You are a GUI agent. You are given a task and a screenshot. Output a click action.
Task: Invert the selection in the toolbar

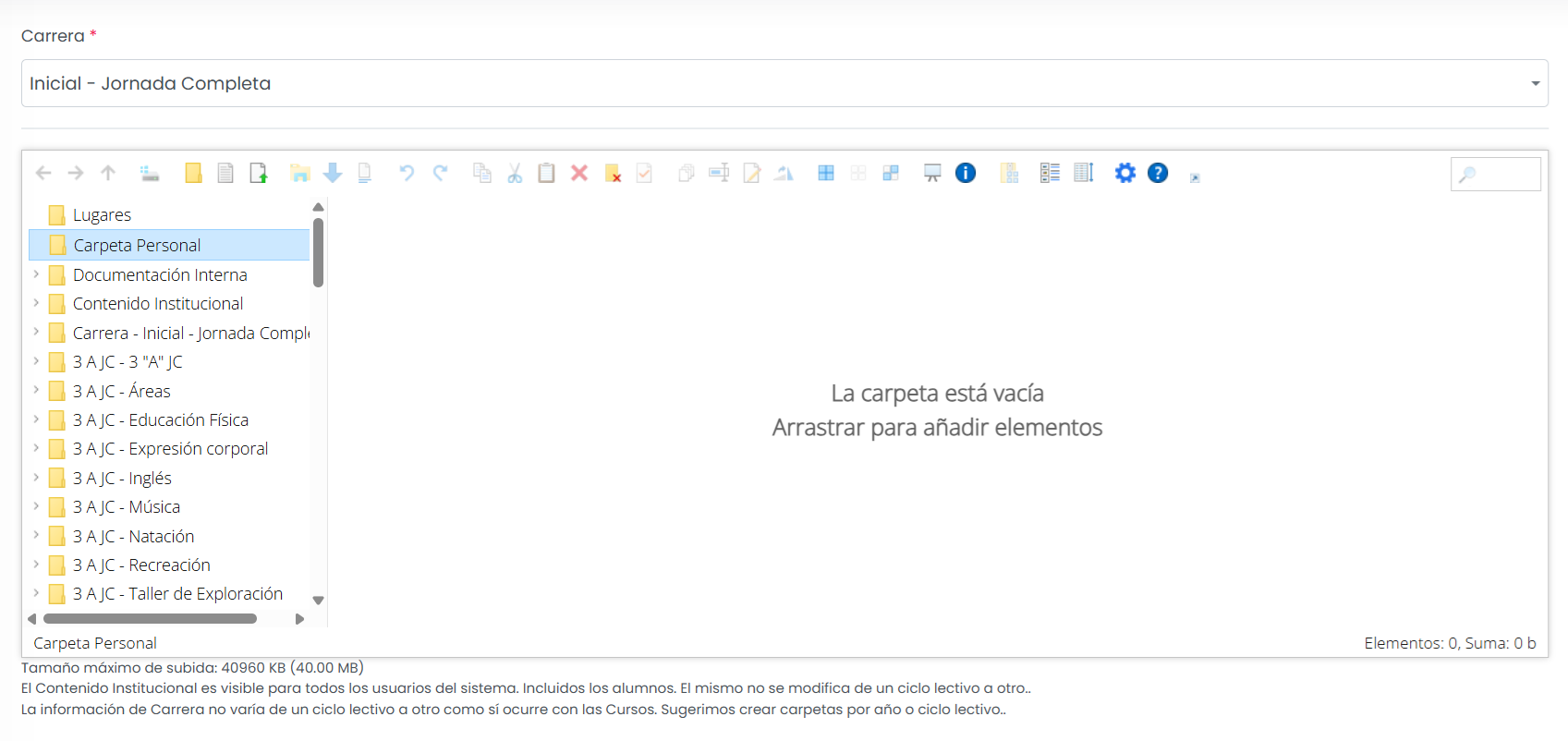(891, 173)
